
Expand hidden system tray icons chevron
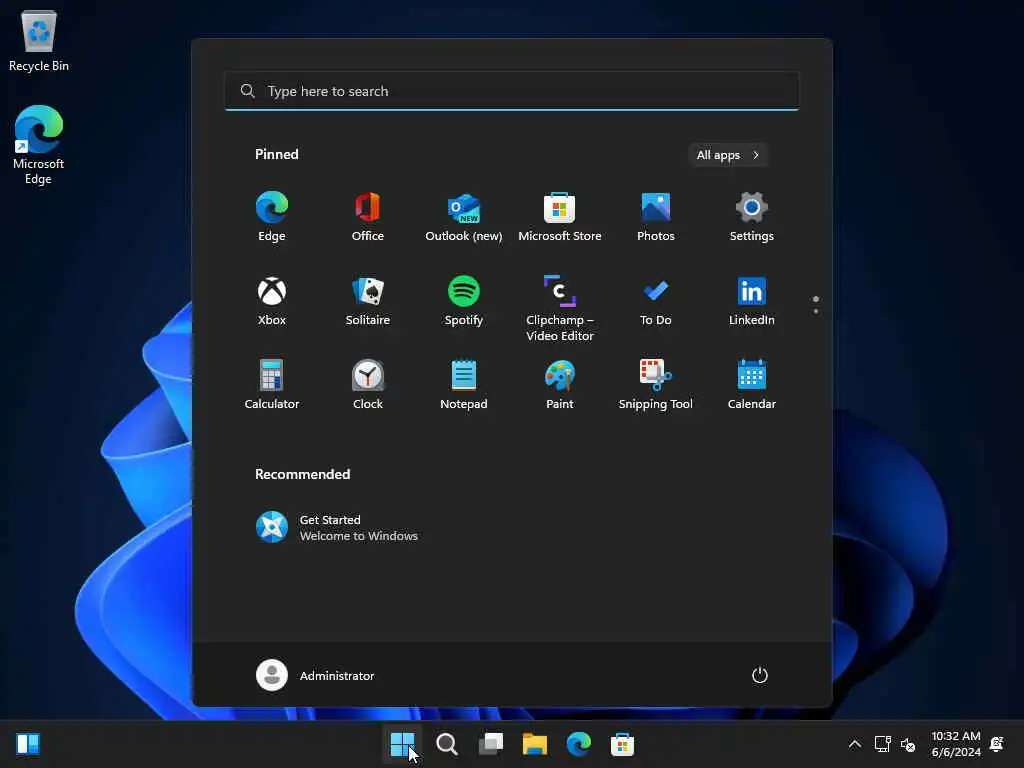click(855, 744)
